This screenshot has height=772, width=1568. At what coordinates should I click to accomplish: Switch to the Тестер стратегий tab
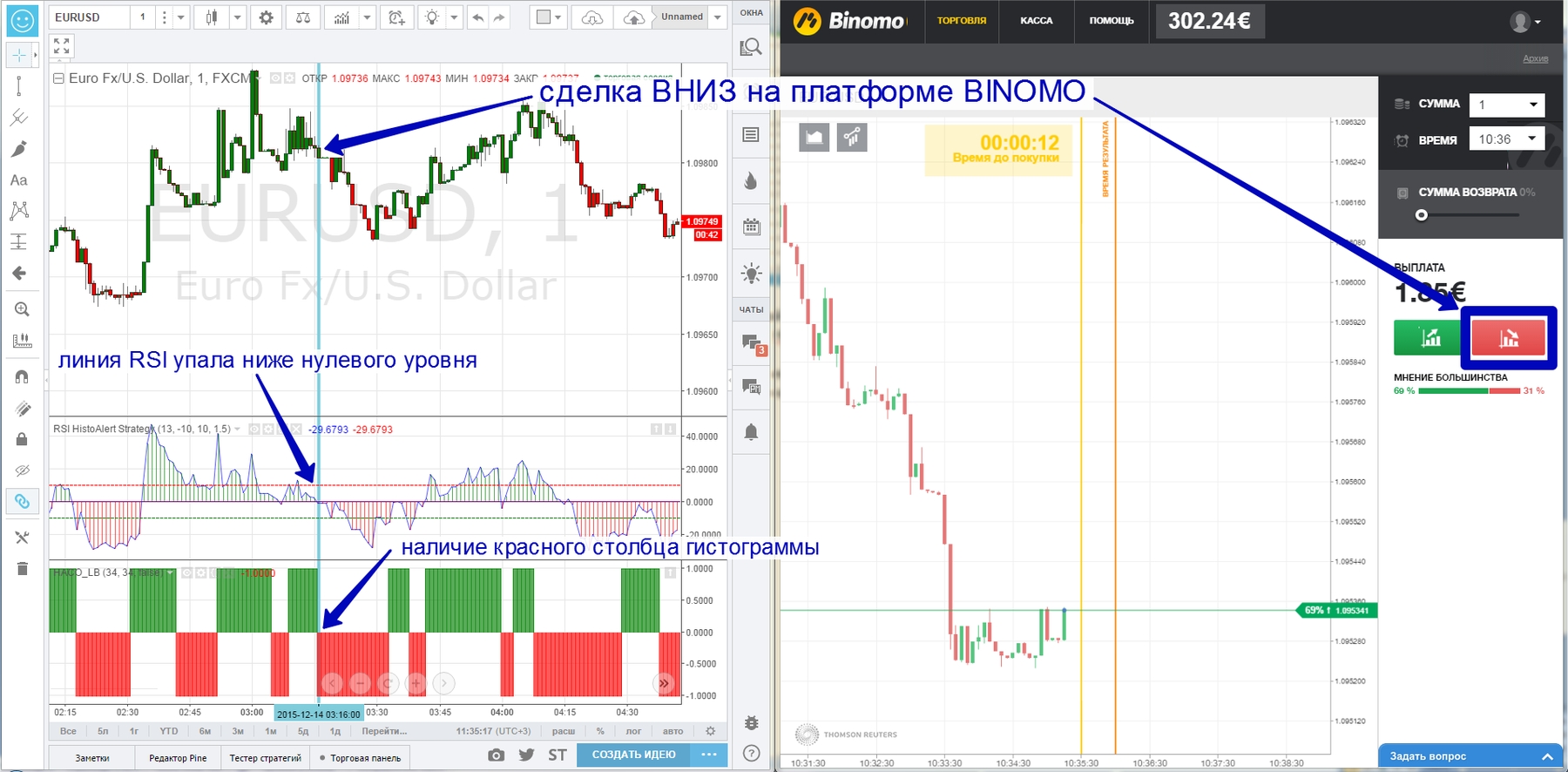coord(265,758)
